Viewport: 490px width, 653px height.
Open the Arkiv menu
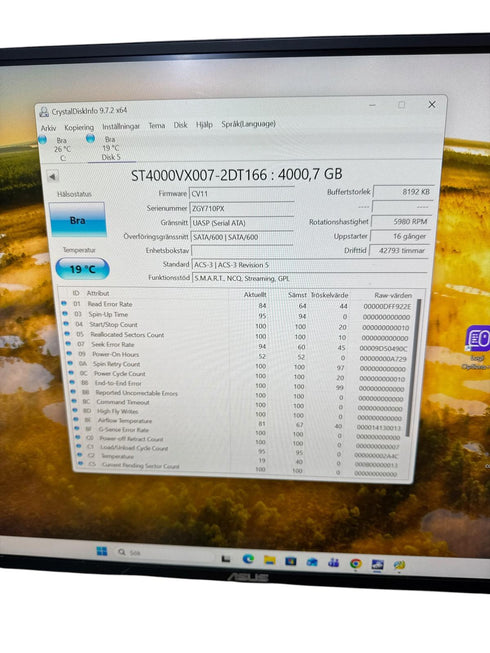[48, 128]
